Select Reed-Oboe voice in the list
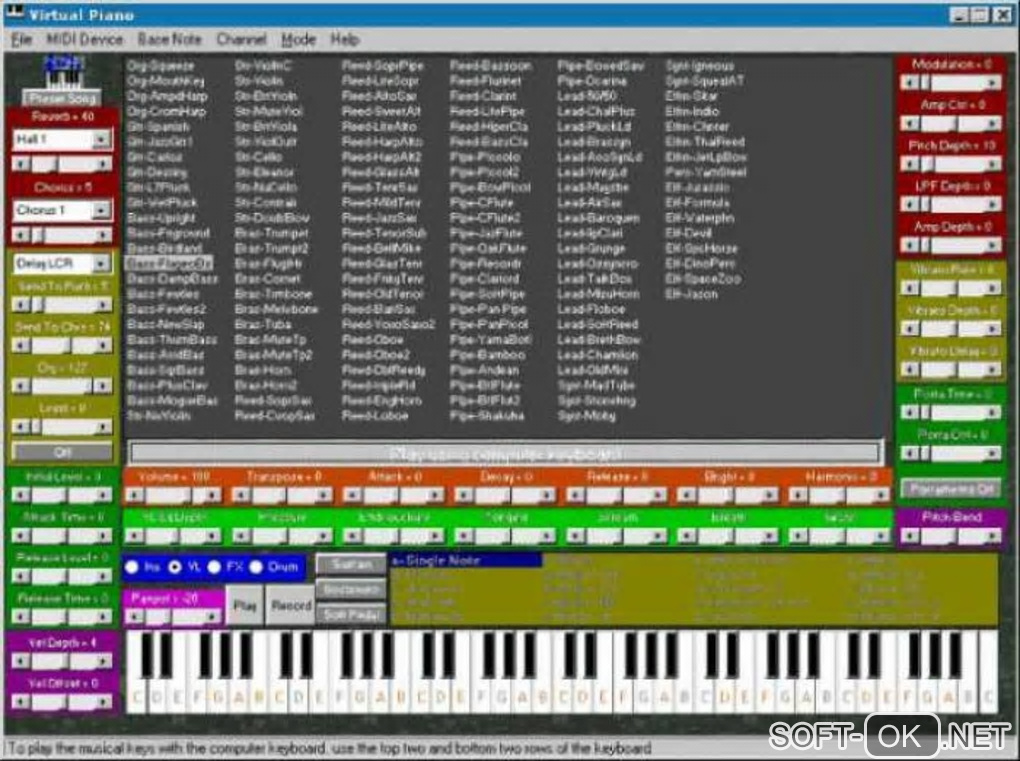1020x761 pixels. click(373, 340)
